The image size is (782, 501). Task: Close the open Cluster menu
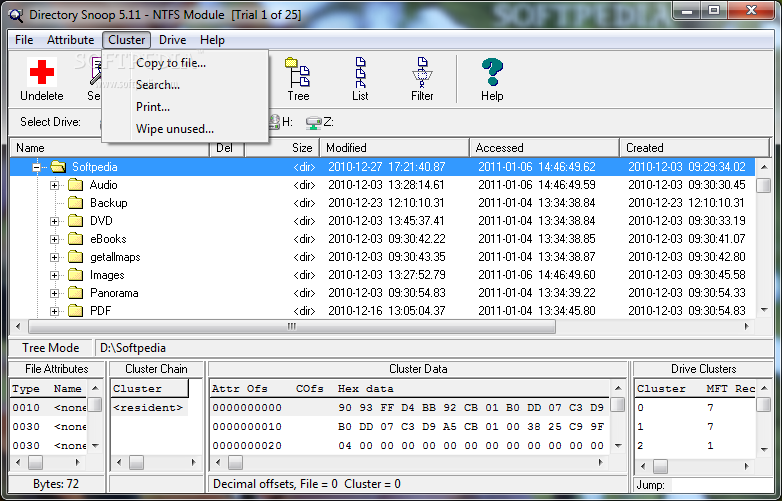click(x=126, y=40)
